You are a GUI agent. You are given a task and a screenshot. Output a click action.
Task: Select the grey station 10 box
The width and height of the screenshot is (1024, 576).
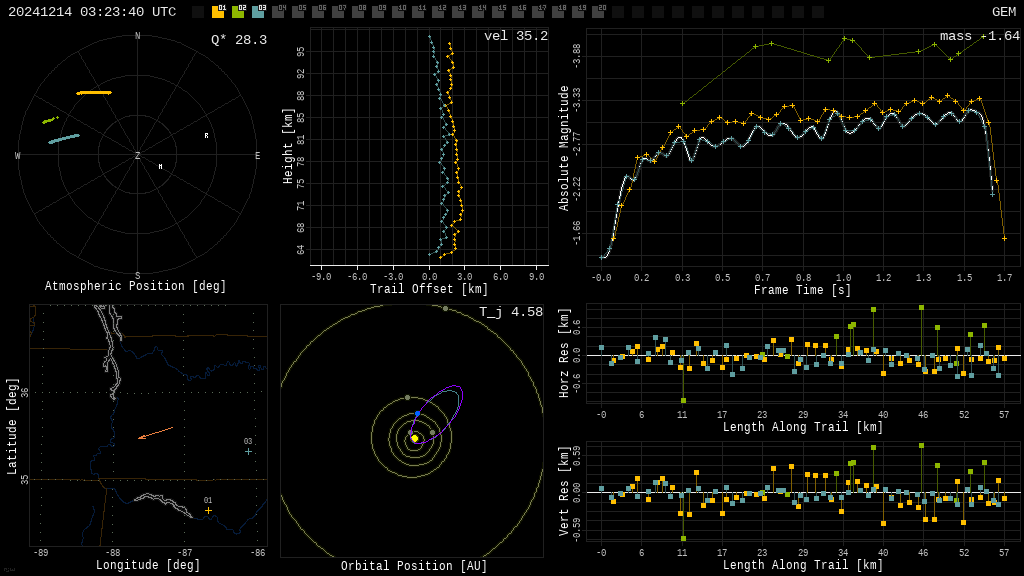coord(398,12)
